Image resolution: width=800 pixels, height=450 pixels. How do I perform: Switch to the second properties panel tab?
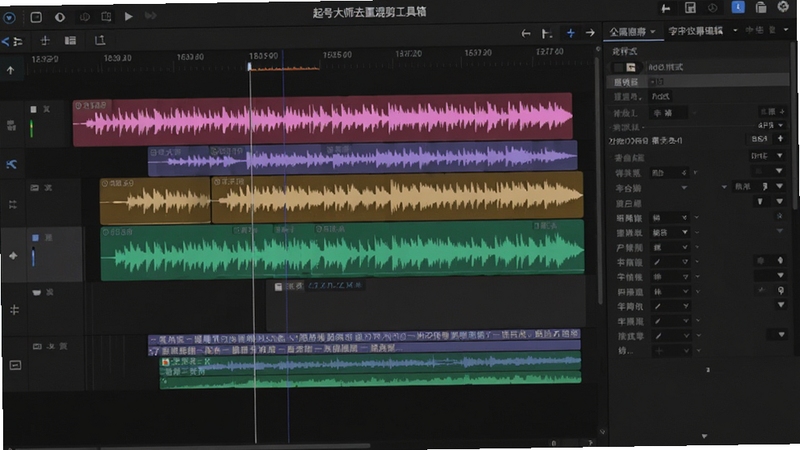coord(695,31)
